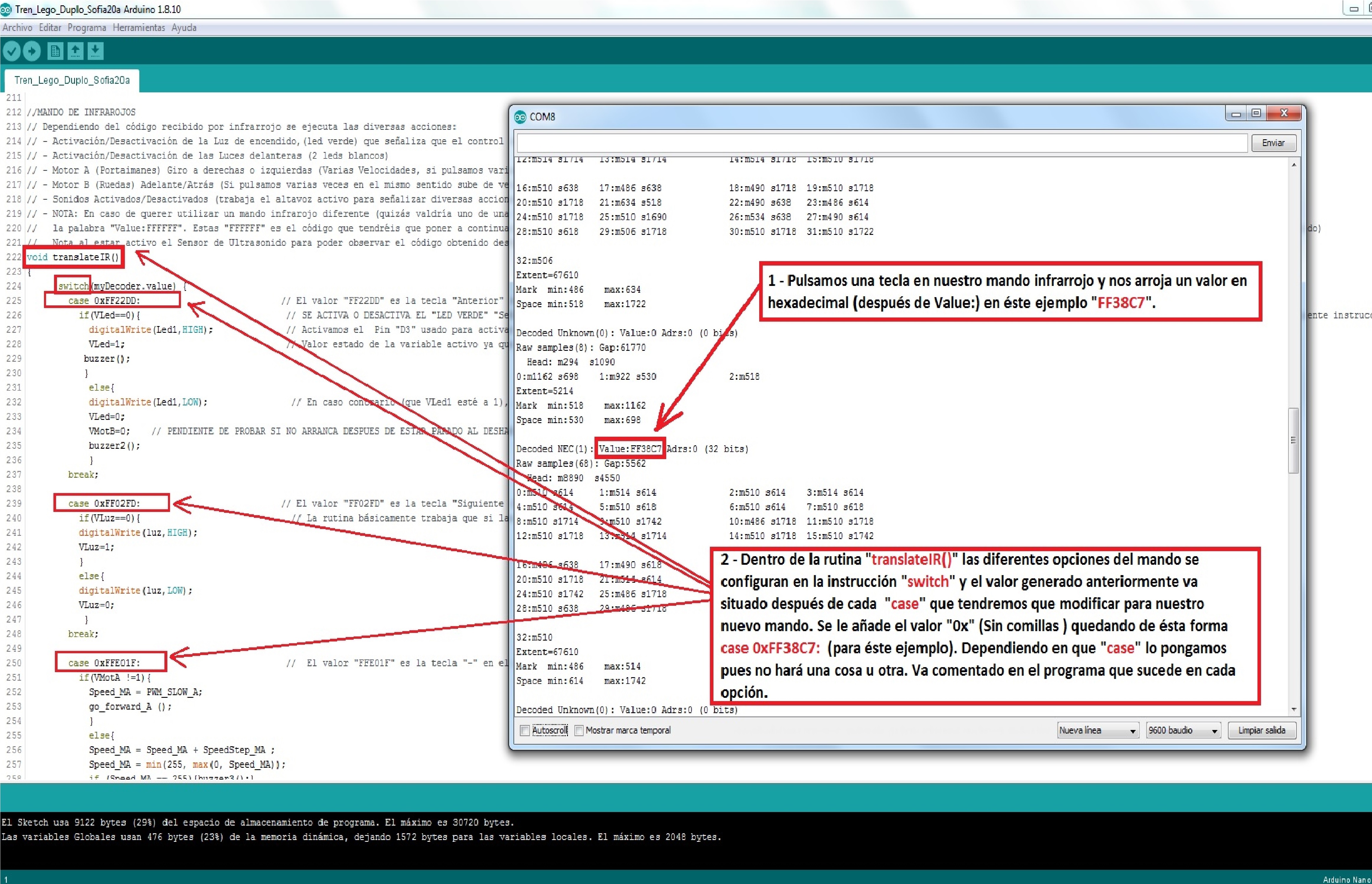This screenshot has width=1372, height=884.
Task: Click the Upload (right arrow) toolbar icon
Action: 32,51
